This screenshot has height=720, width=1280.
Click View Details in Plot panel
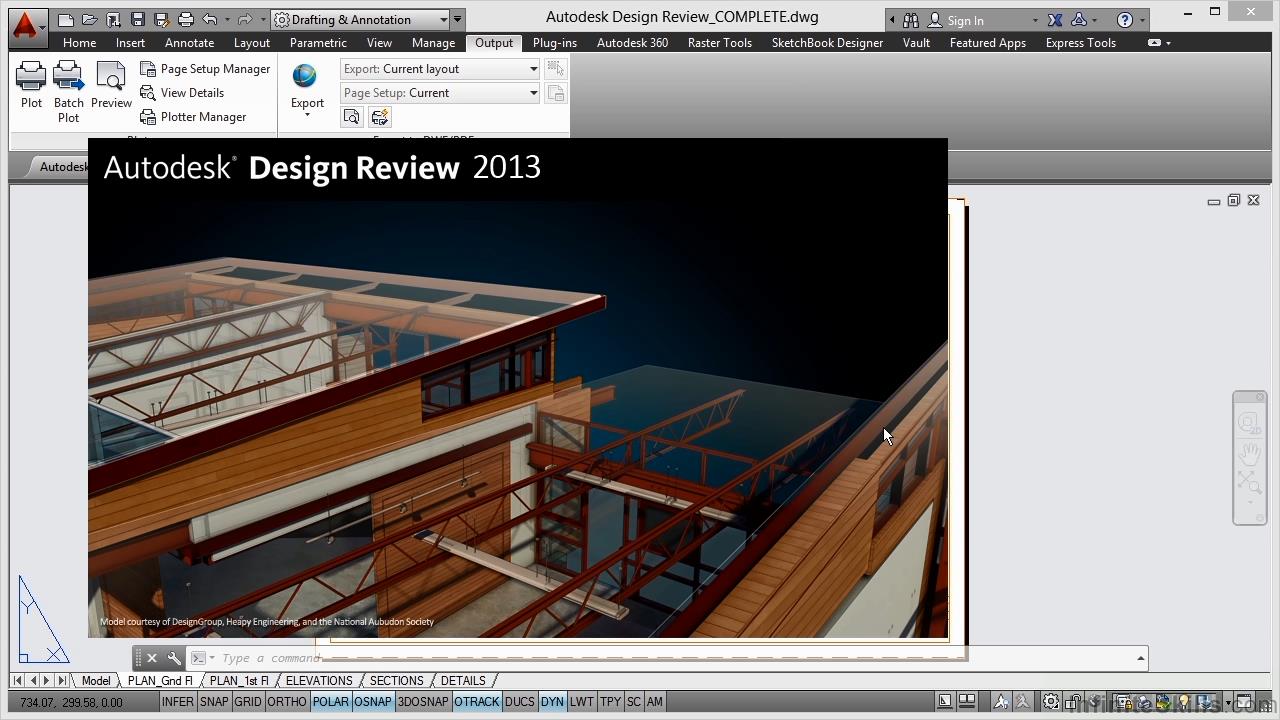182,93
